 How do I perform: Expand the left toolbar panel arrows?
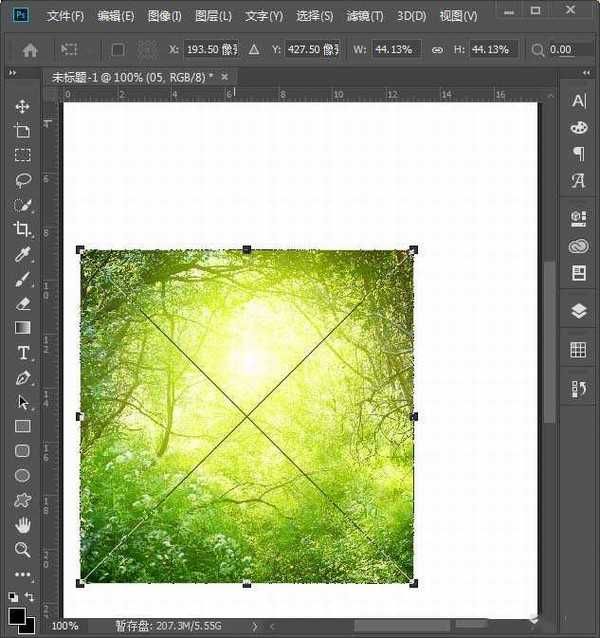point(12,73)
